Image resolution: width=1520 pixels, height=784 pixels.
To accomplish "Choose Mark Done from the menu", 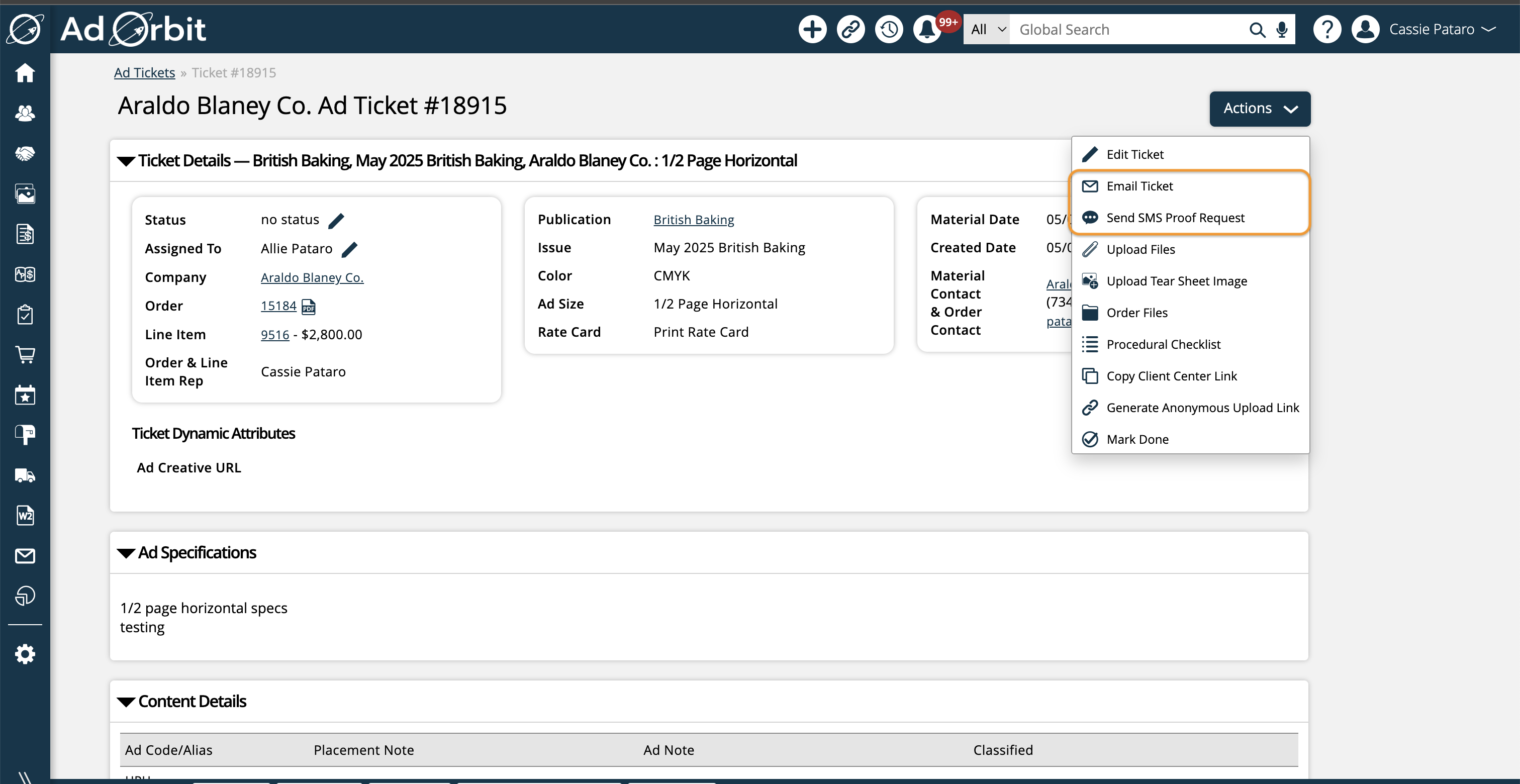I will (1190, 439).
